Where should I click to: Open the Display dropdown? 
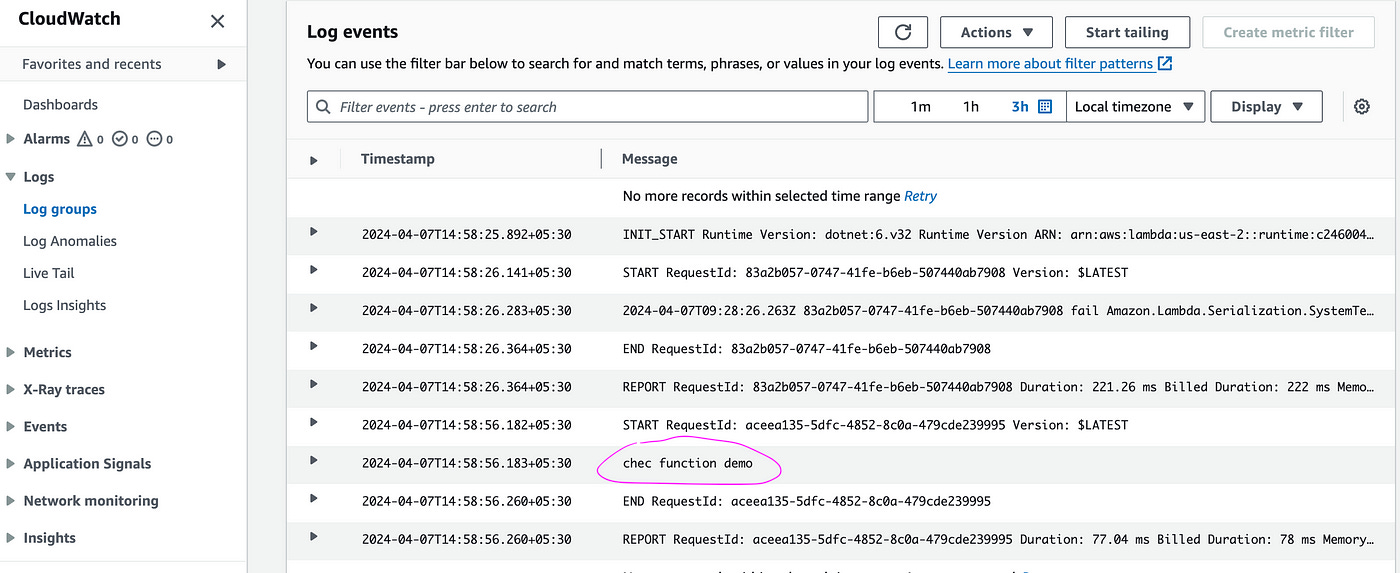1267,107
